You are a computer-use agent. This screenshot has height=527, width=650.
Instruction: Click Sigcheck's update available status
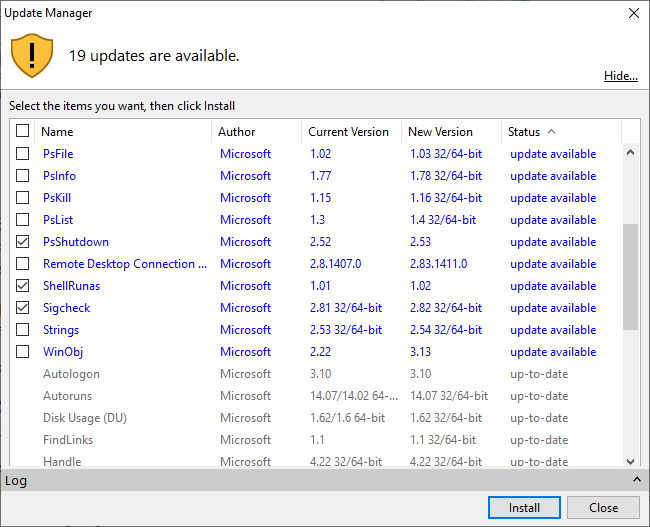[x=553, y=308]
